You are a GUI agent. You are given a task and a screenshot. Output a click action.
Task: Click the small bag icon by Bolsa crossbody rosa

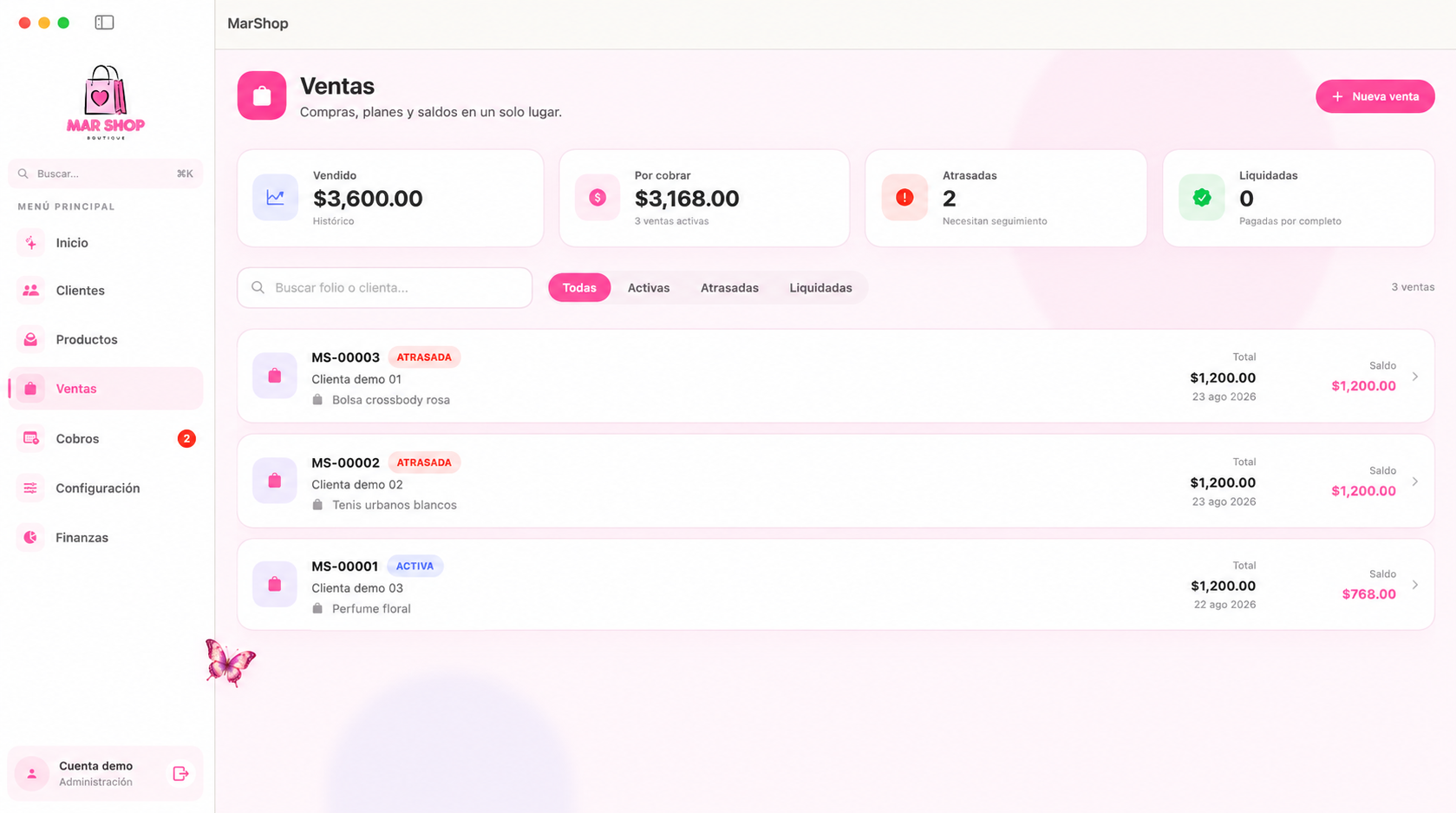coord(317,400)
